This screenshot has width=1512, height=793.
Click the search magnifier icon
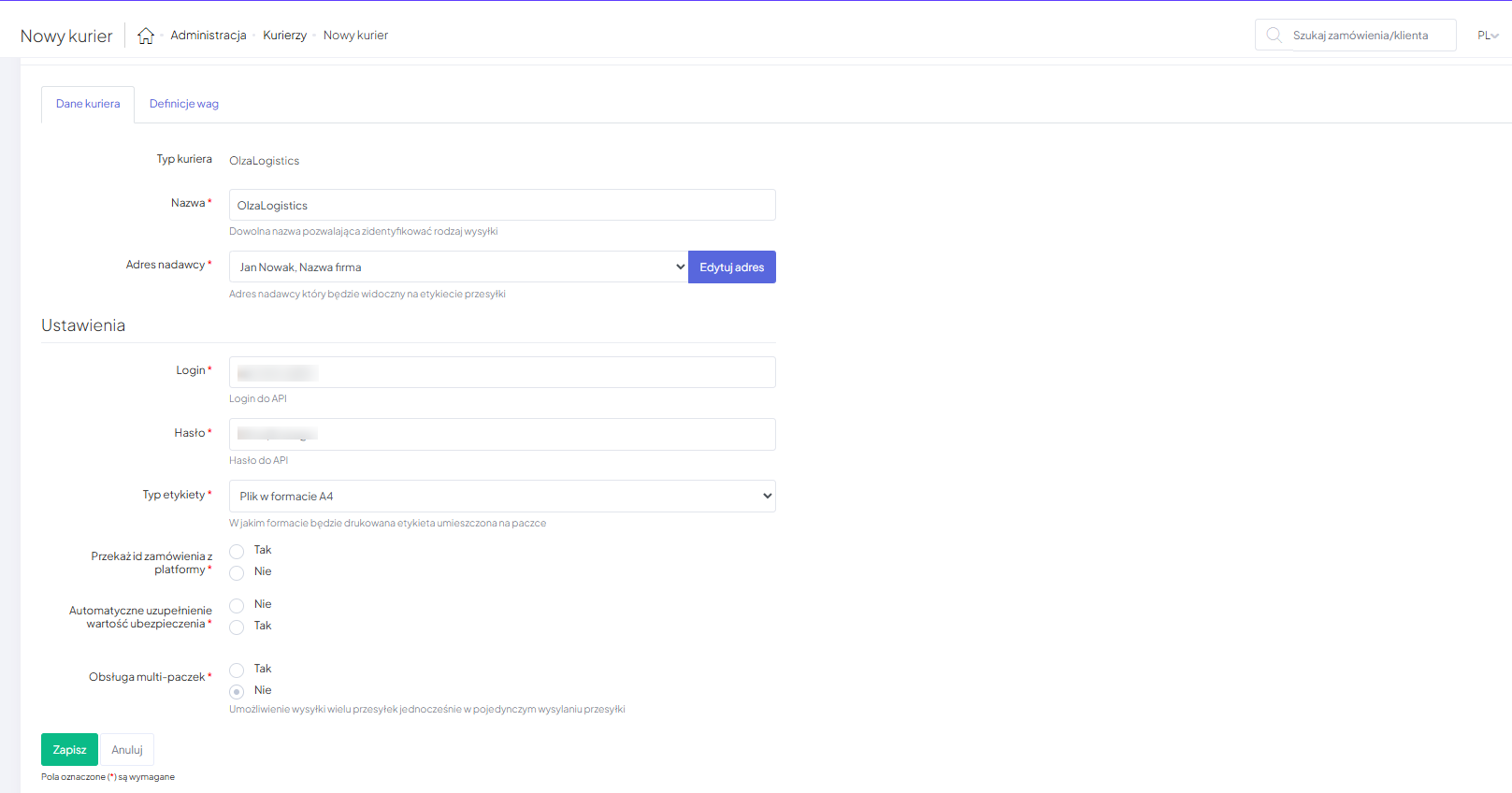[1274, 36]
